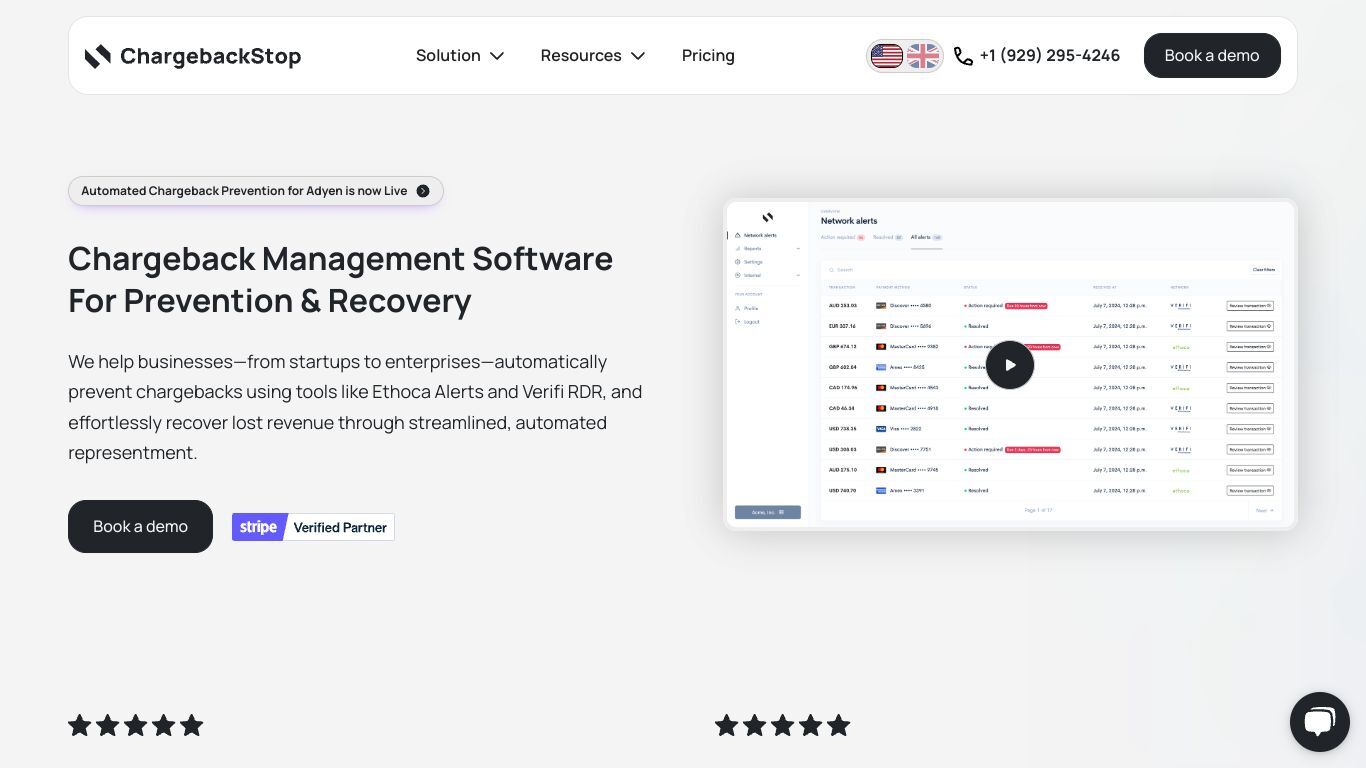This screenshot has height=768, width=1366.
Task: Click the ChargebackStop brand name text
Action: [210, 56]
